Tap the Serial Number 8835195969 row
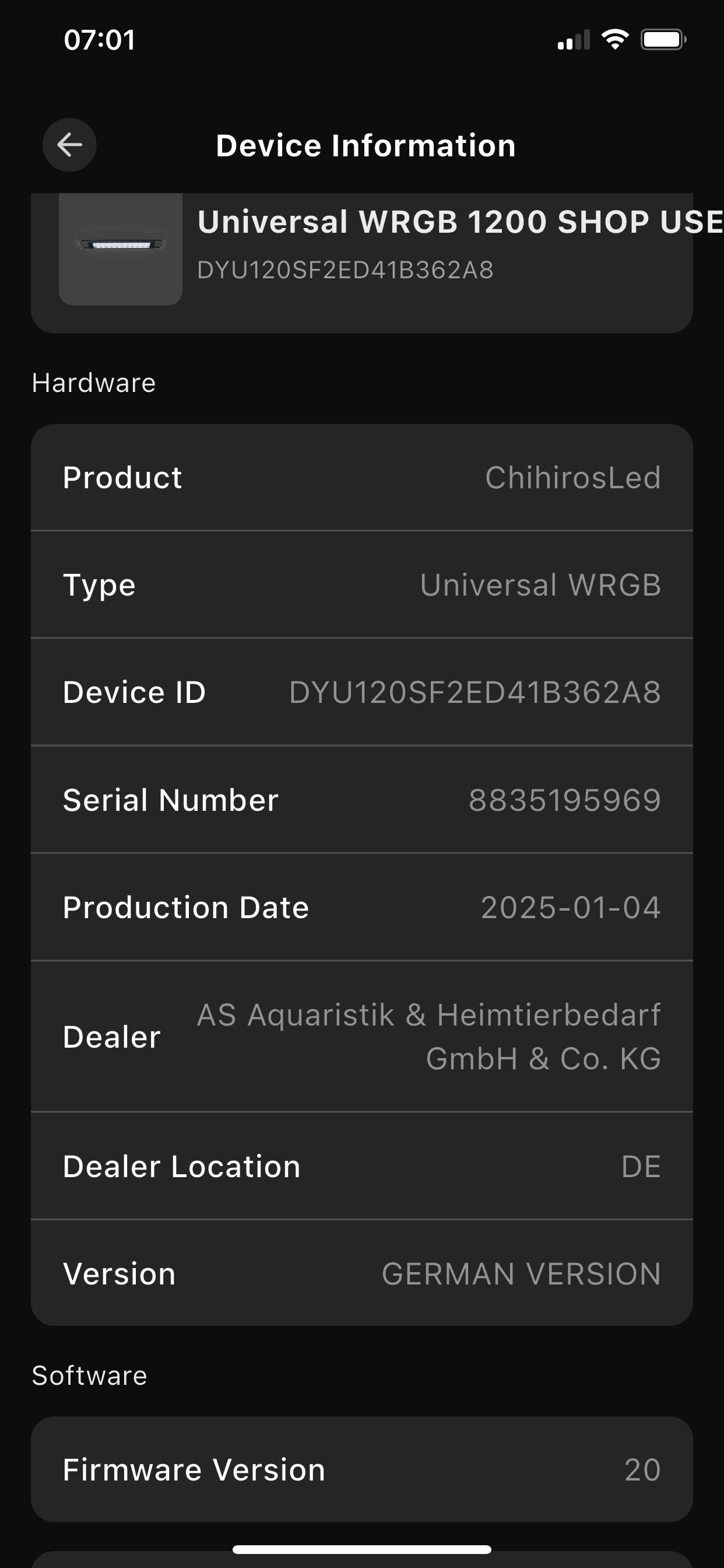The height and width of the screenshot is (1568, 724). point(362,800)
